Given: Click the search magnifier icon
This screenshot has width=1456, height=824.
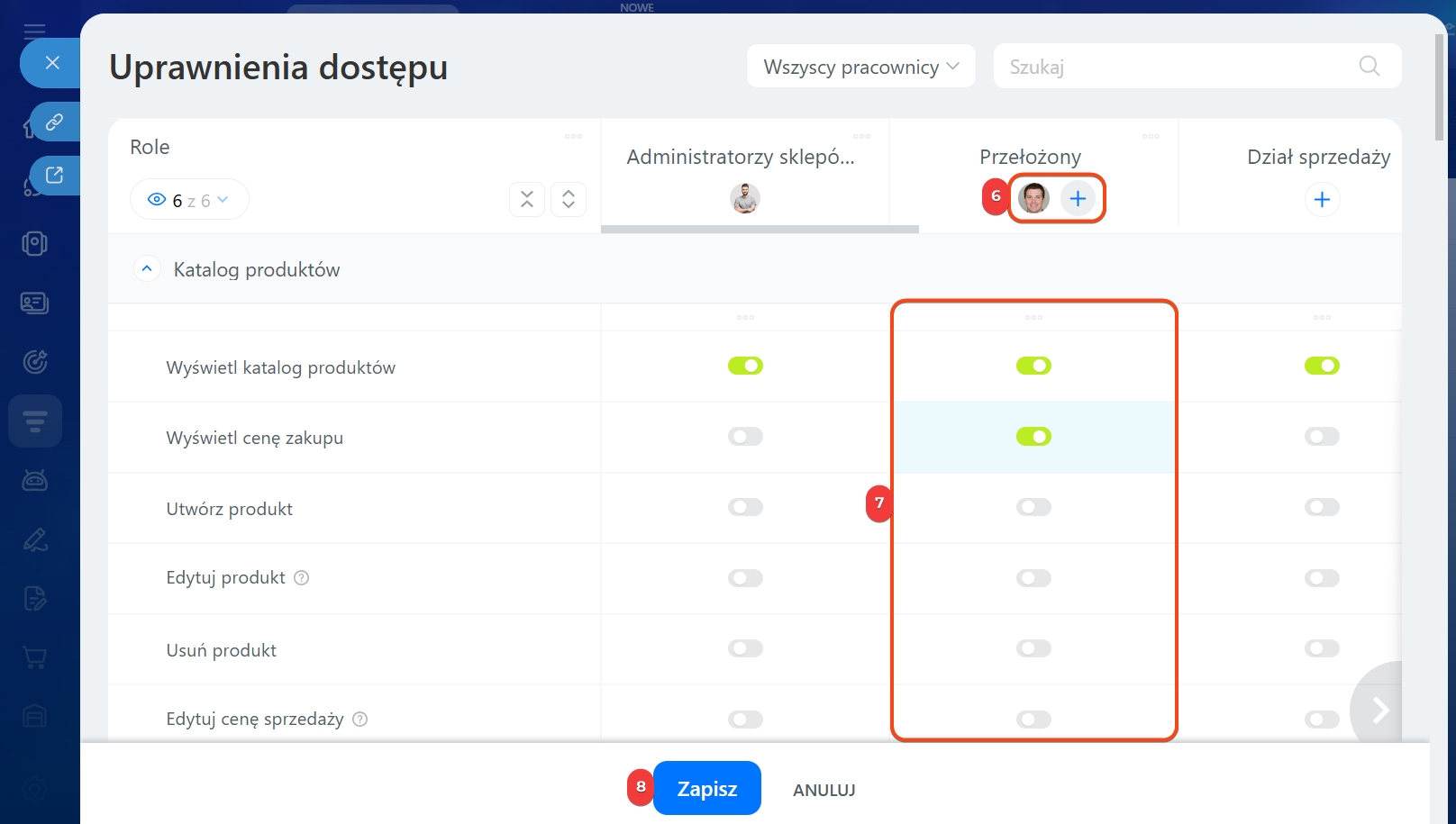Looking at the screenshot, I should click(1369, 66).
